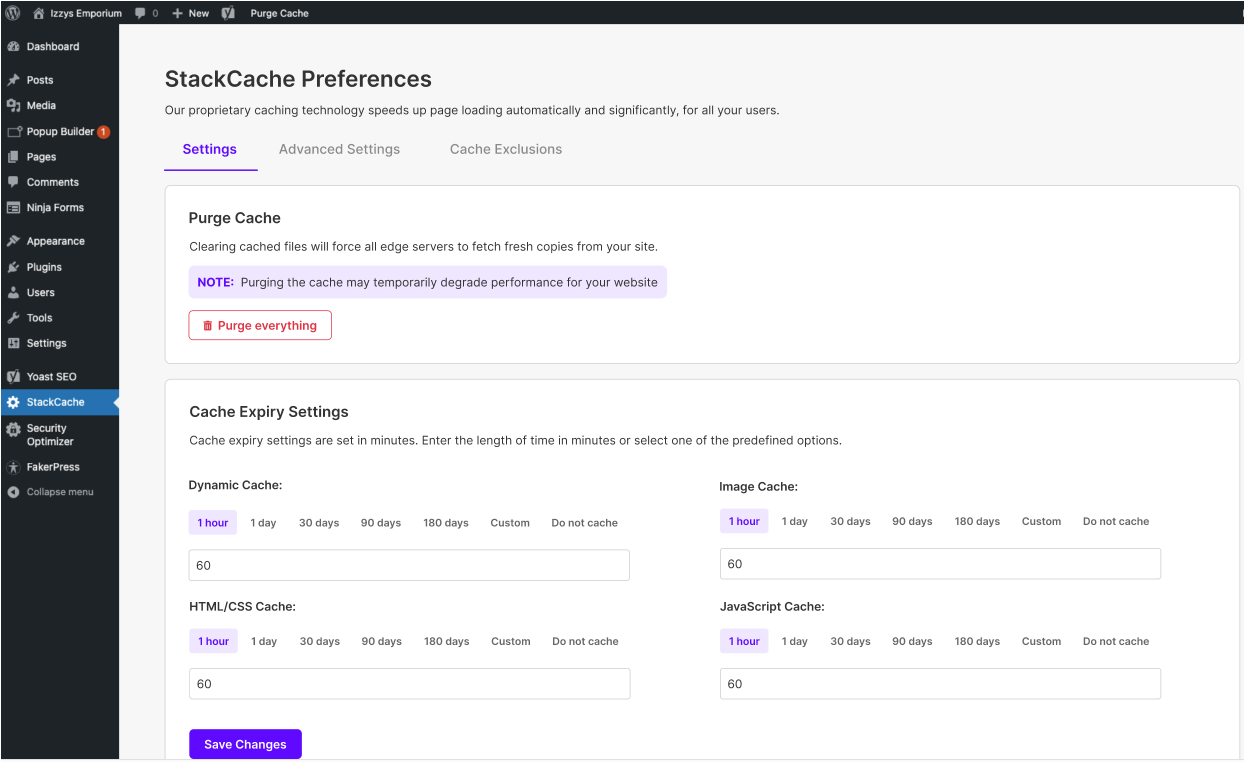Click the trash icon in Purge everything
Screen dimensions: 1245x763
208,326
